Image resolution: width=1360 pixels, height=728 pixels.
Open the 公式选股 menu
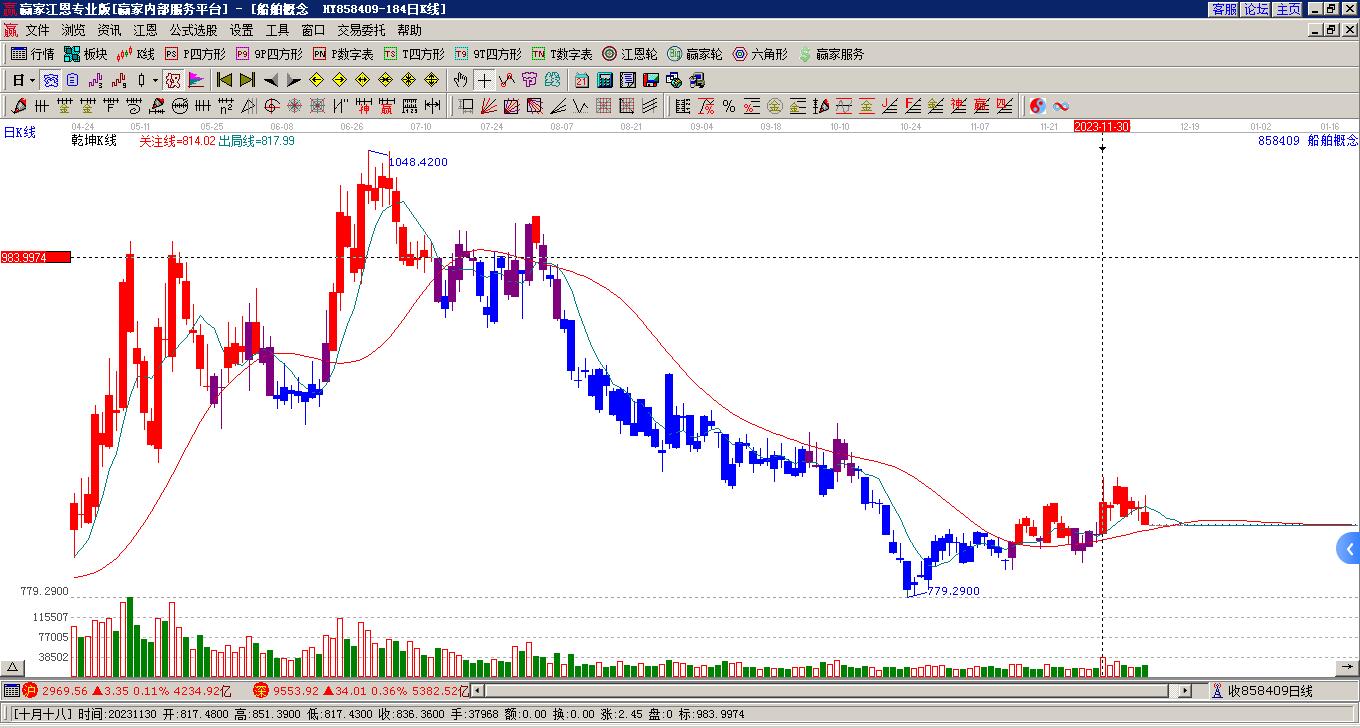click(193, 31)
